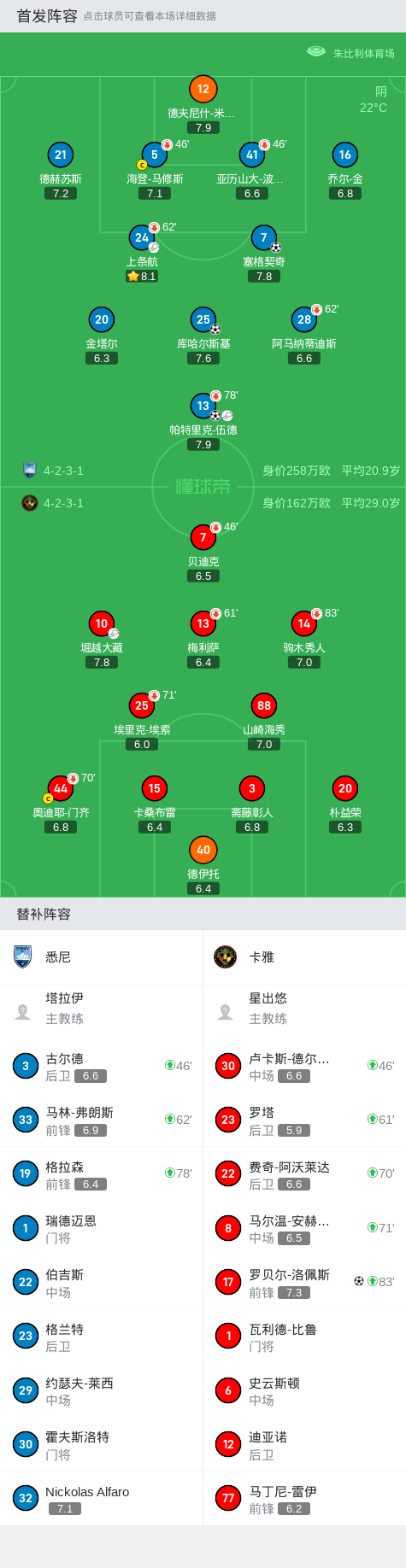The width and height of the screenshot is (406, 1568).
Task: Open substitute 马林-弗朗斯 number 33 entry
Action: pos(102,1120)
